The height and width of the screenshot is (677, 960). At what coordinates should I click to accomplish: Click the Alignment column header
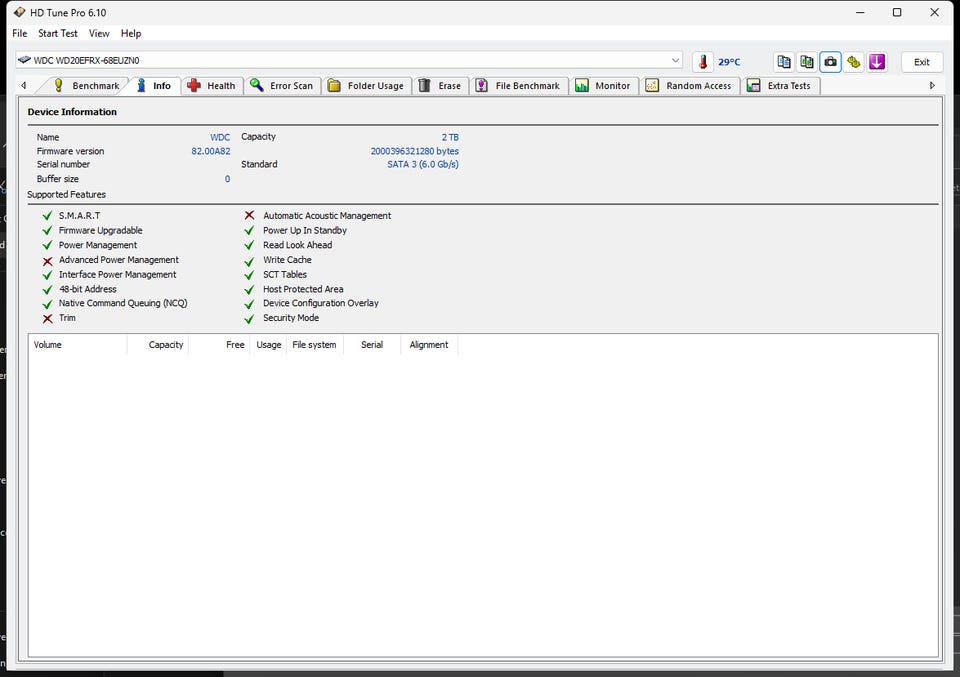pyautogui.click(x=429, y=345)
